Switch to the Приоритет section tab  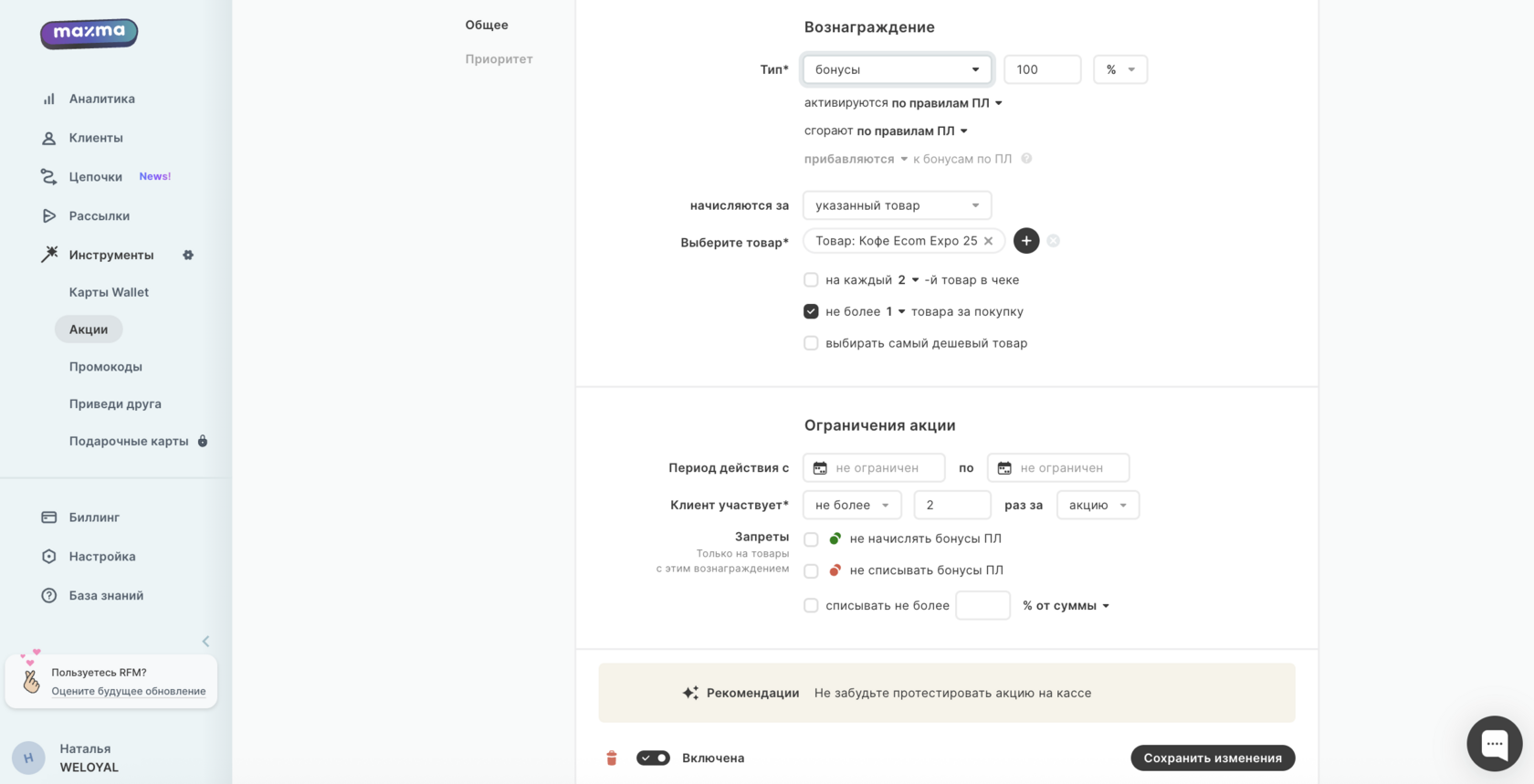point(499,59)
